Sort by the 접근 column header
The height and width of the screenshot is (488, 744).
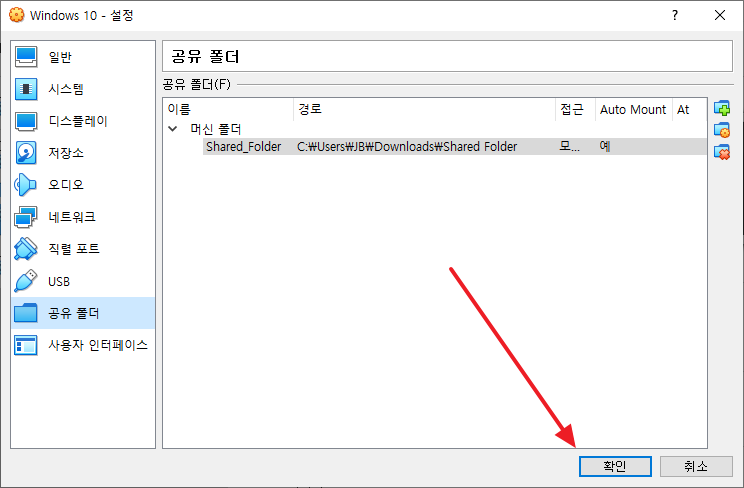(575, 109)
